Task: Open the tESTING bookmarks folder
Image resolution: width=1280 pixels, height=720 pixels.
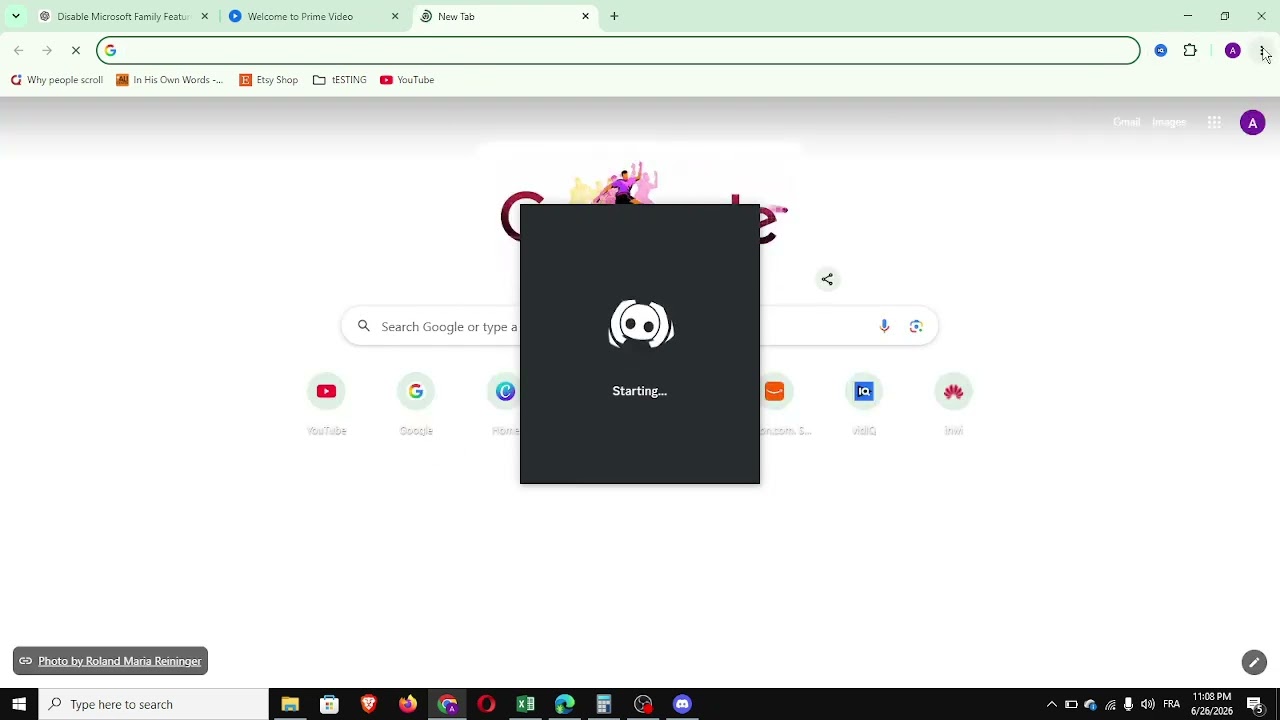Action: point(339,80)
